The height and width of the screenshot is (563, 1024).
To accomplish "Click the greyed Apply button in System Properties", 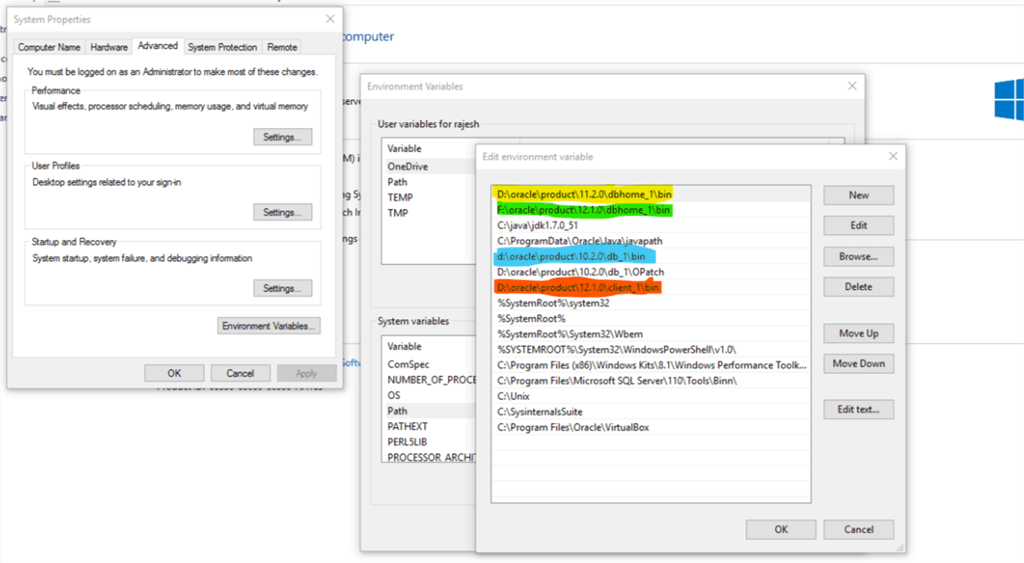I will pos(306,374).
